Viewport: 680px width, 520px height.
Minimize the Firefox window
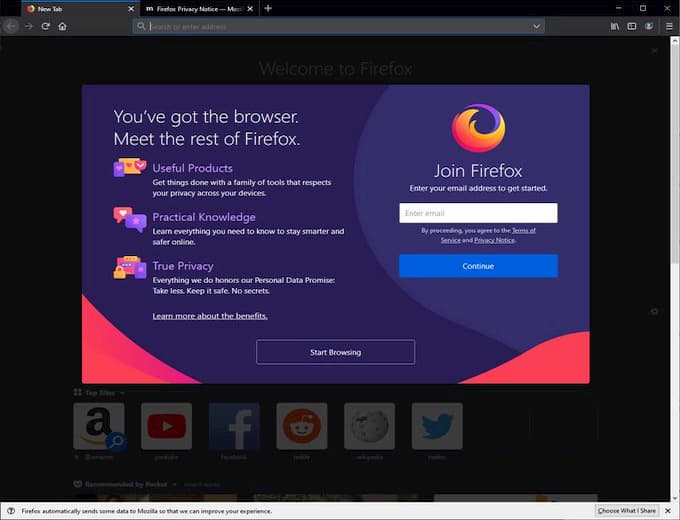618,8
